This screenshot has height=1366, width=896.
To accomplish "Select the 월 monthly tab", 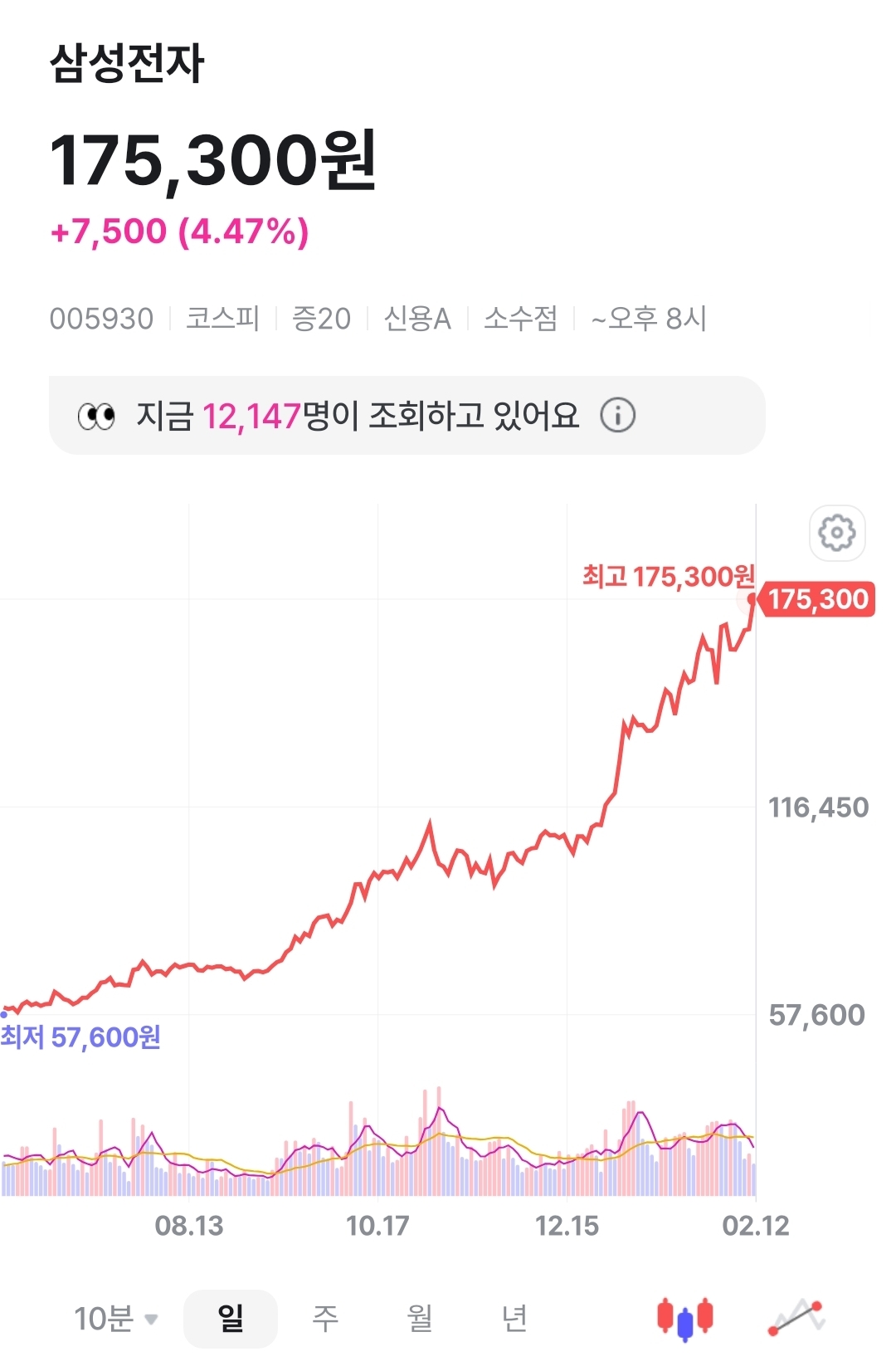I will [x=420, y=1318].
